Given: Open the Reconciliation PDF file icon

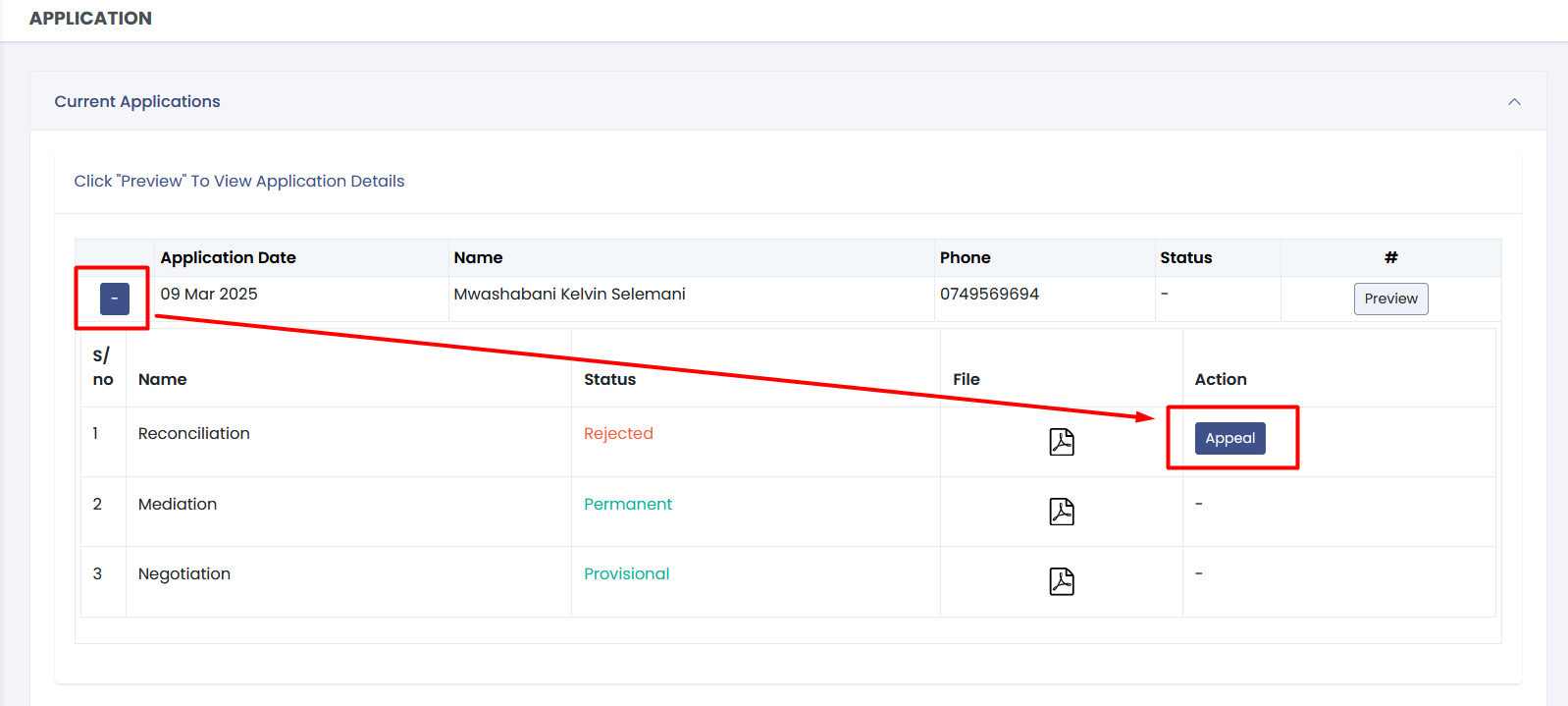Looking at the screenshot, I should (1061, 442).
